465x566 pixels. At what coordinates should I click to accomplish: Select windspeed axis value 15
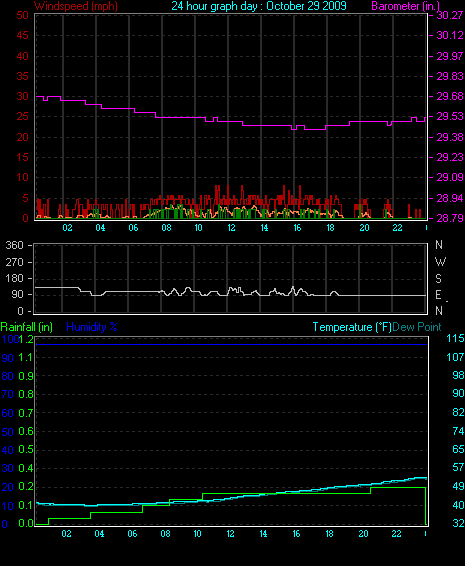pyautogui.click(x=22, y=157)
